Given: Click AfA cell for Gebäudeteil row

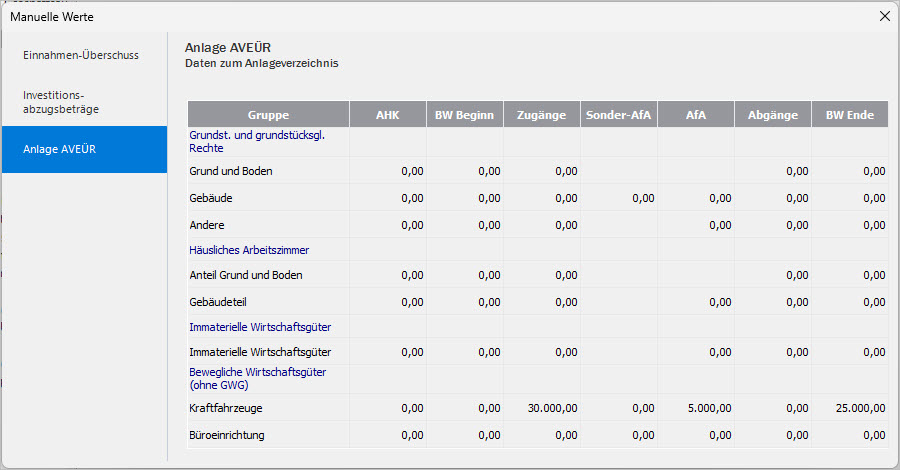Looking at the screenshot, I should [x=696, y=302].
